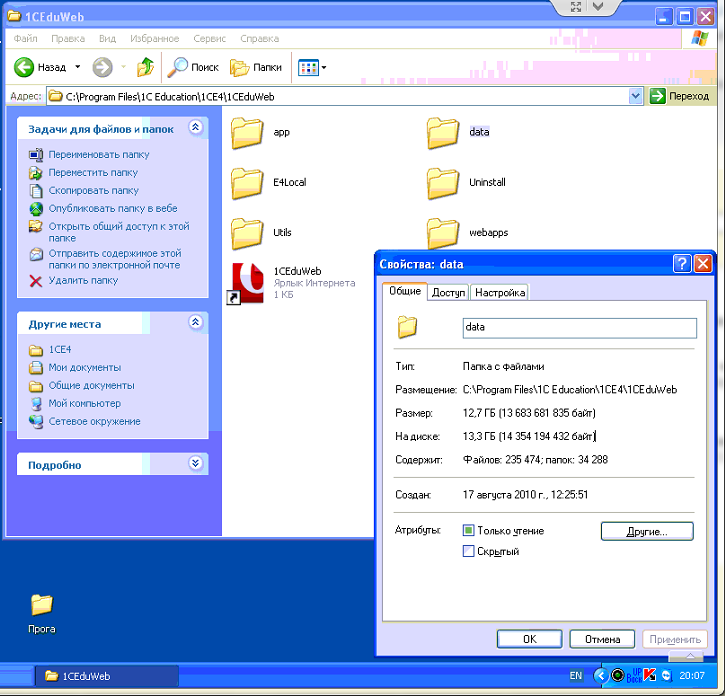Click the Переход go button

tap(680, 96)
